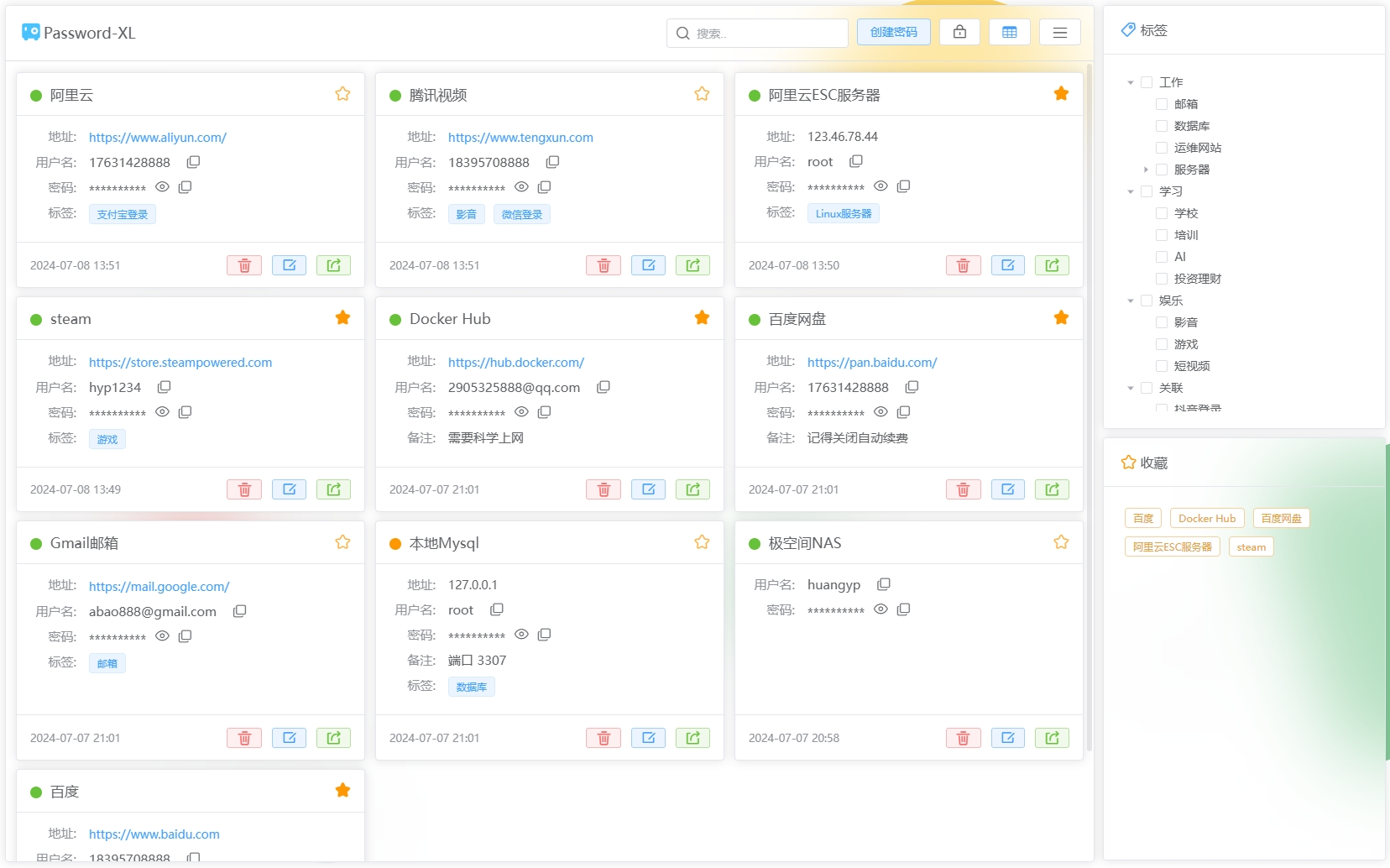
Task: Check the 数据库 tag checkbox
Action: 1162,126
